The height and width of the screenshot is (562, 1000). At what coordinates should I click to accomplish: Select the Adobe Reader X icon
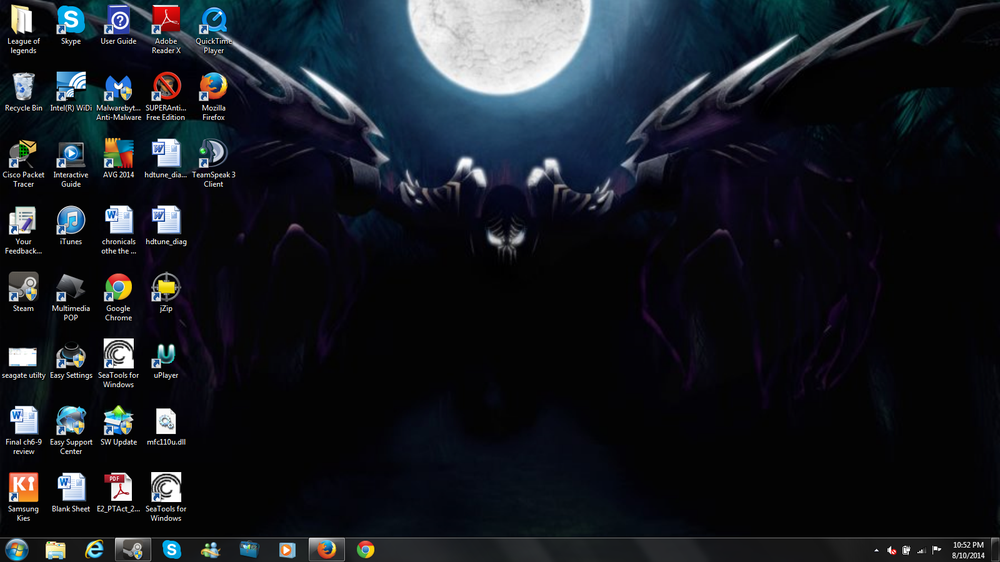click(x=166, y=29)
